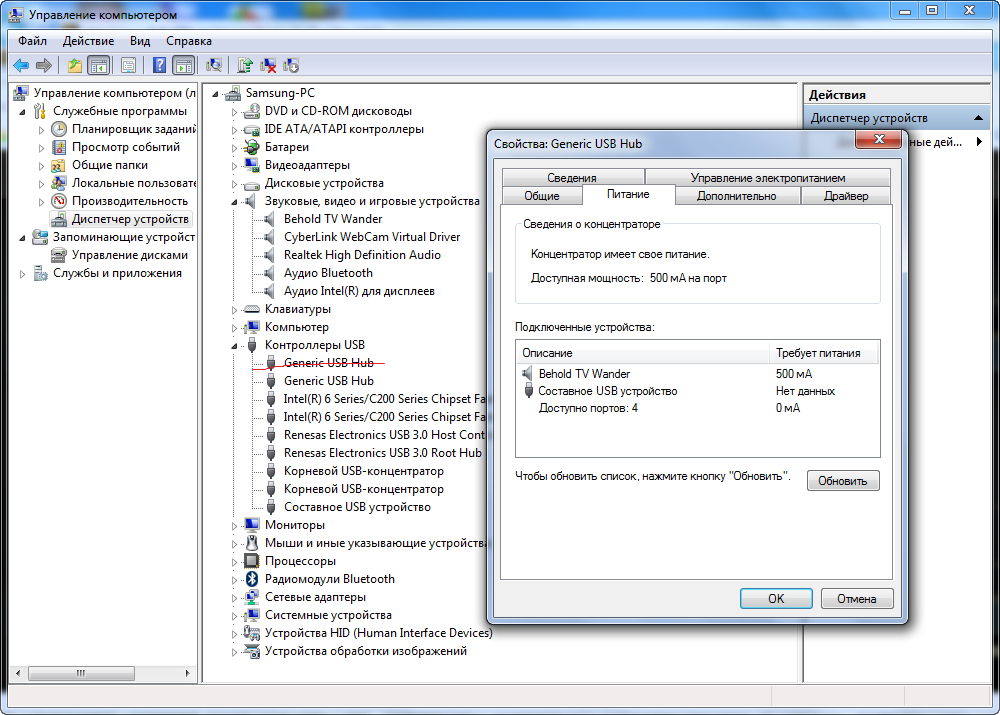The height and width of the screenshot is (715, 1000).
Task: Select Управление дисками in the left tree
Action: click(129, 255)
